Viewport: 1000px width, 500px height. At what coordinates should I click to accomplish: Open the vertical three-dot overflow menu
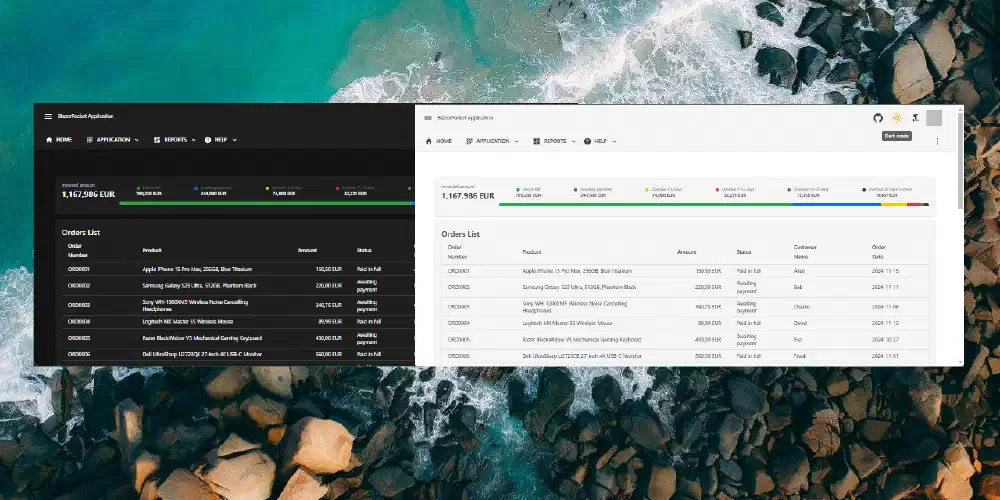[937, 141]
